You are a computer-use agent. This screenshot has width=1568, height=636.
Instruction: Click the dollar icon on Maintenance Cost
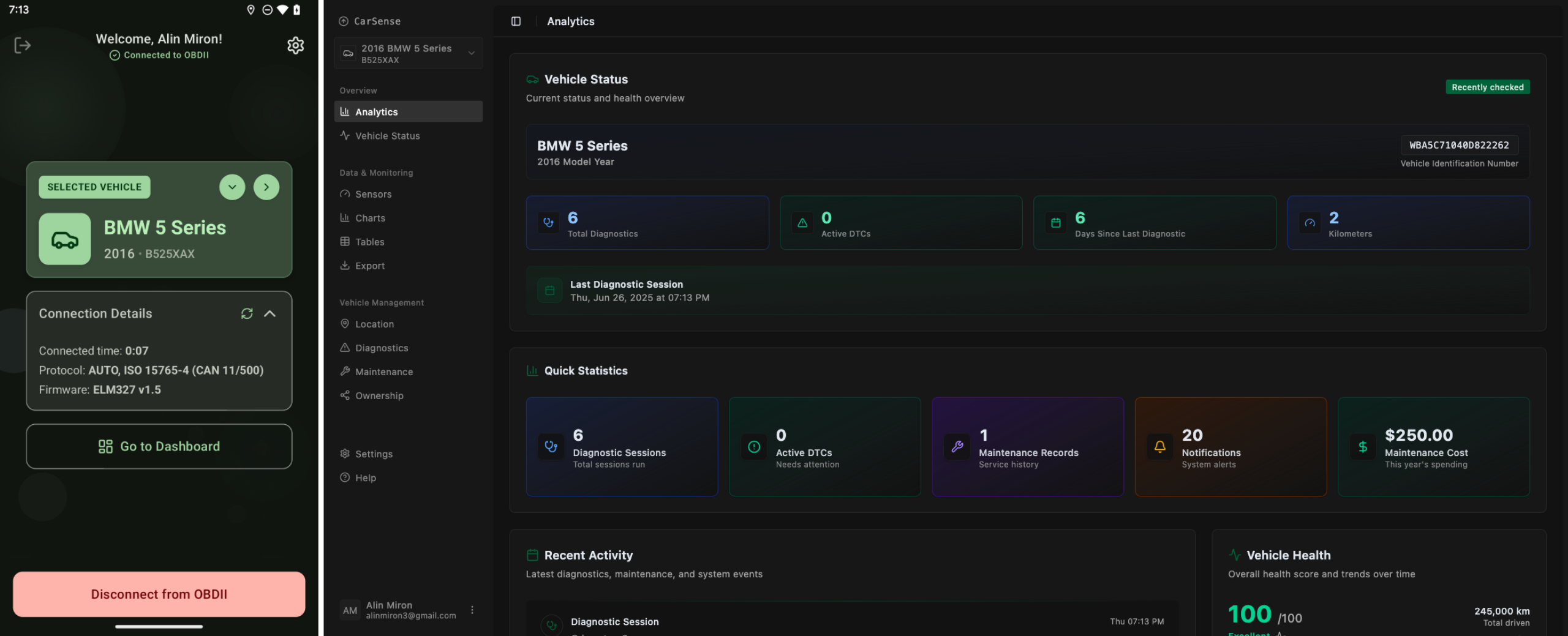pos(1363,447)
